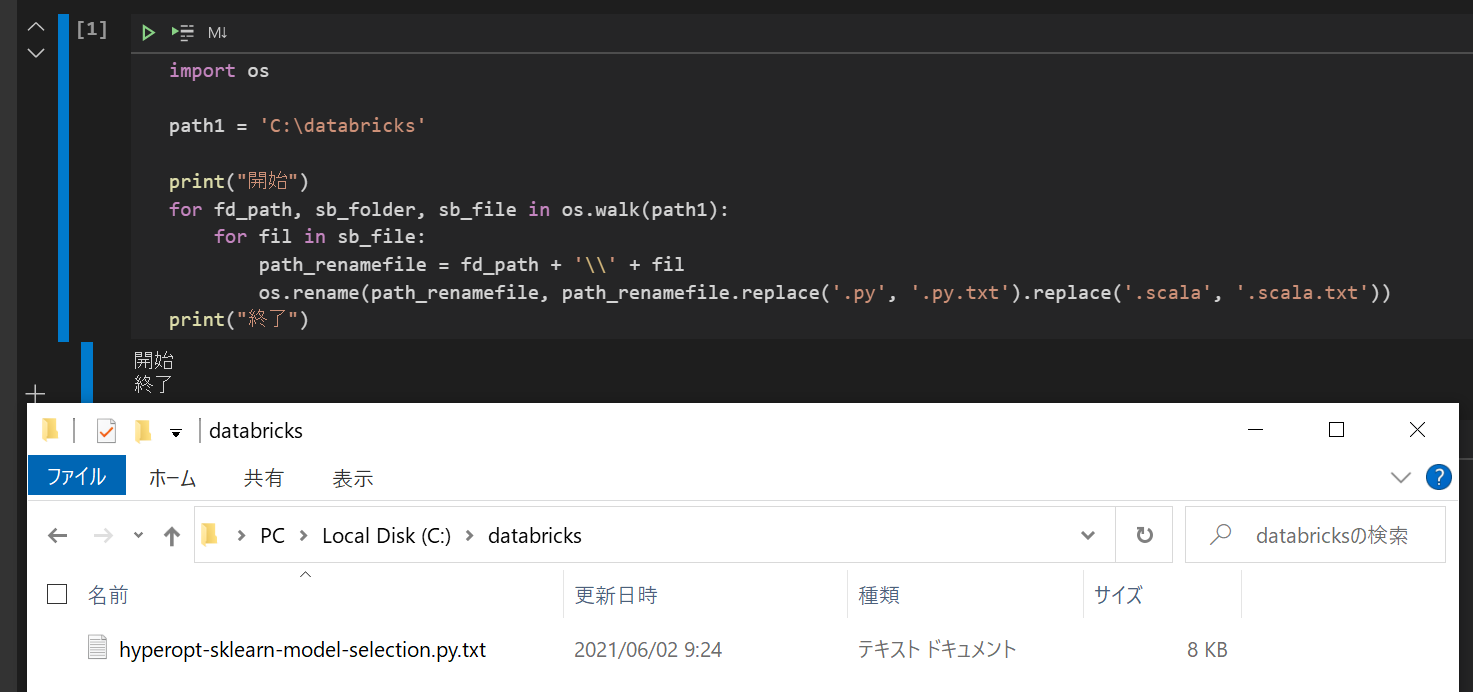Click Local Disk (C:) breadcrumb
Screen dimensions: 1473x692
click(x=386, y=536)
